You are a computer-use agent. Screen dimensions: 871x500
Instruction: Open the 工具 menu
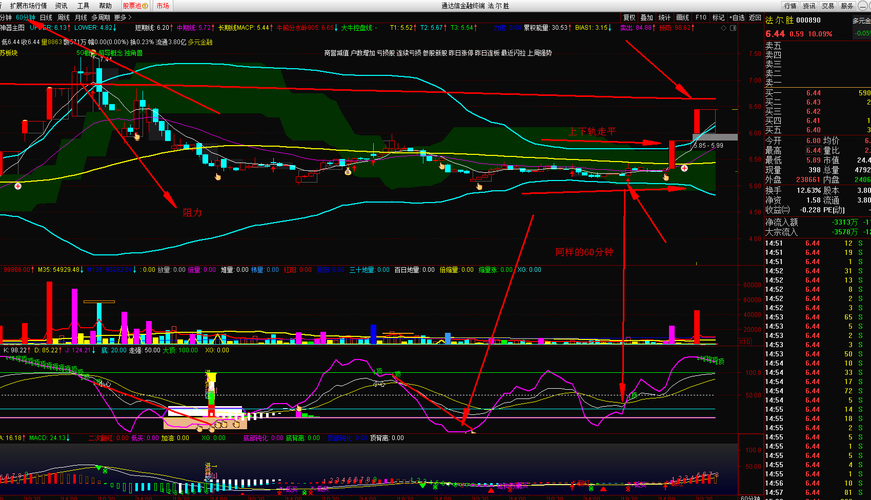click(x=83, y=5)
